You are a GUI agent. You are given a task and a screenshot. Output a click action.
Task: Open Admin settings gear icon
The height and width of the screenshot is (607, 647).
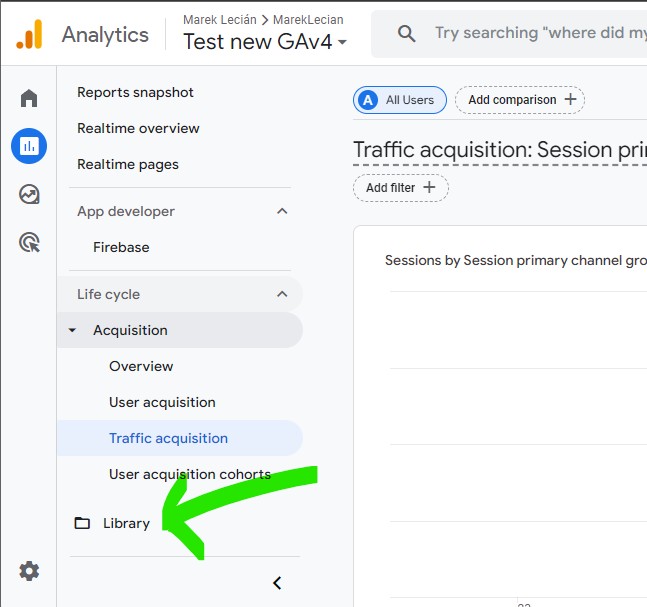(29, 571)
